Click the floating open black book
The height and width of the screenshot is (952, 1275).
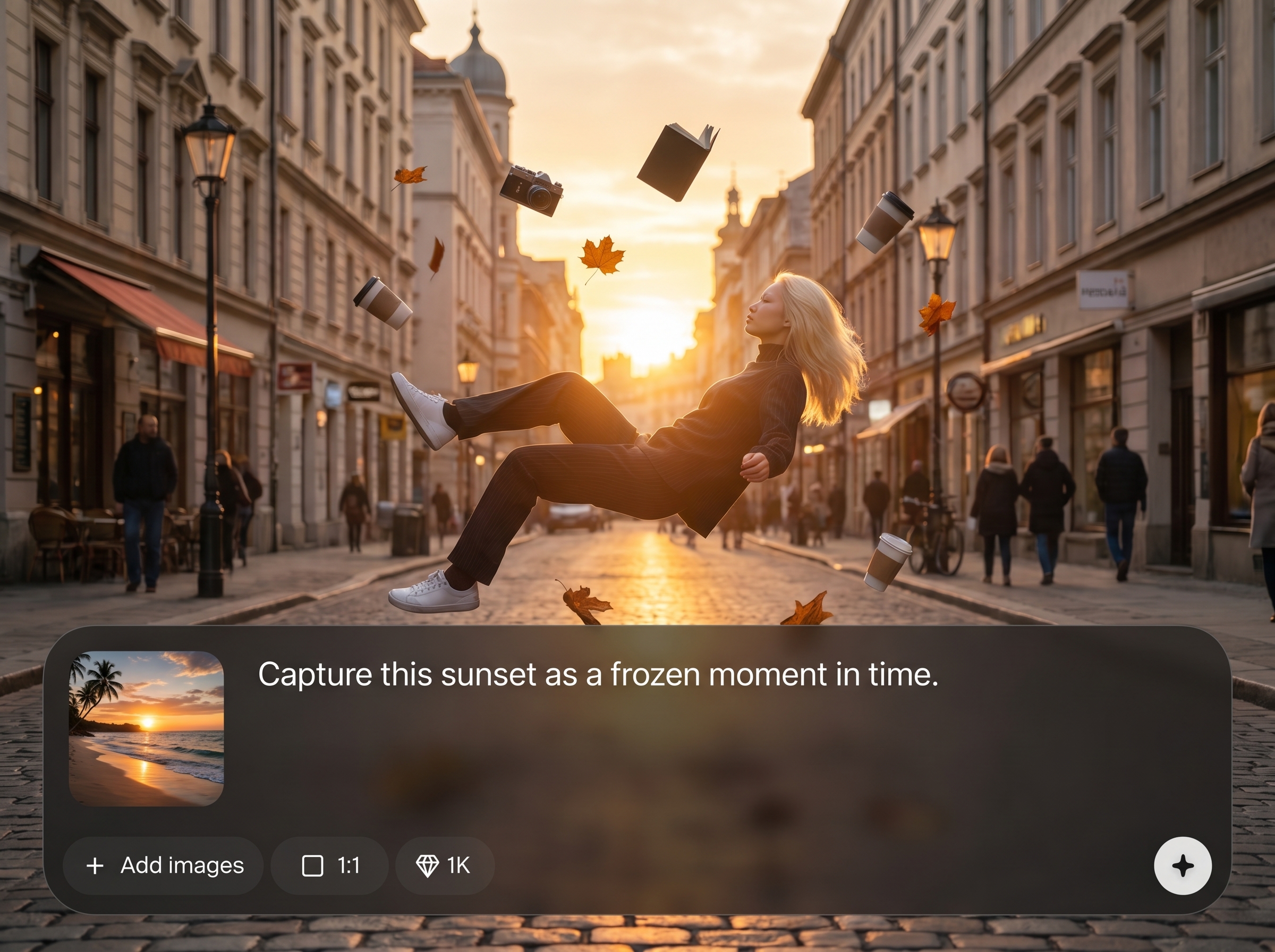[677, 163]
